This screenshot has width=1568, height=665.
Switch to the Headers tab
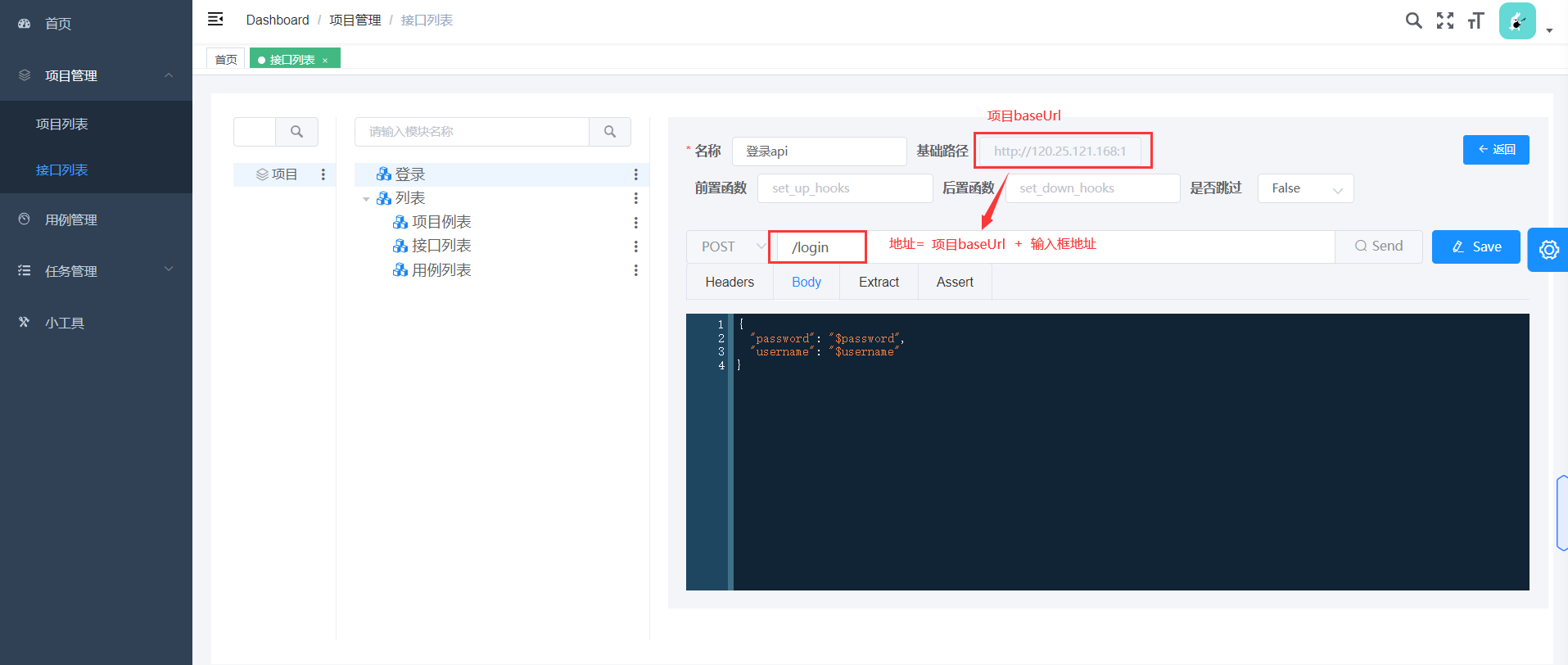(730, 282)
